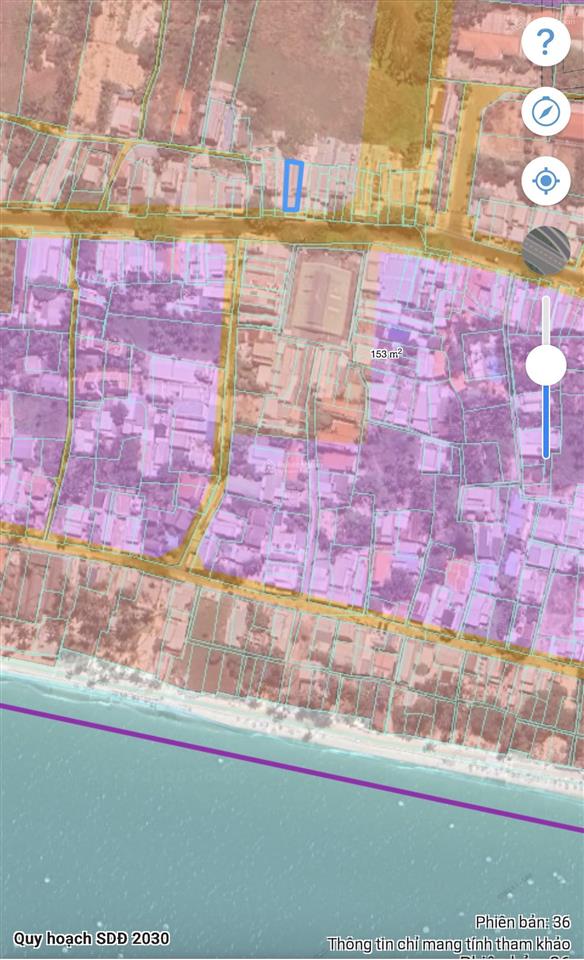Click the purple boundary line over sea
The height and width of the screenshot is (960, 584).
tap(292, 768)
